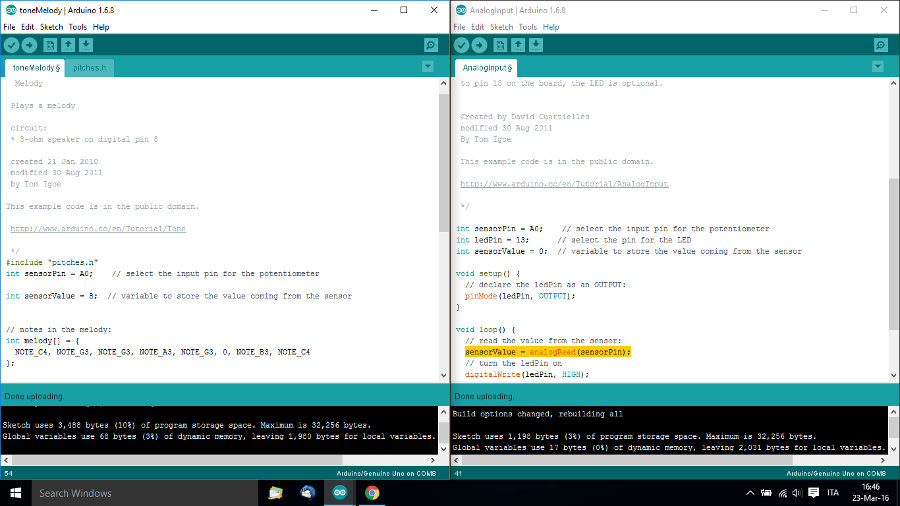900x506 pixels.
Task: Open Edit menu in toneMelody window
Action: 28,27
